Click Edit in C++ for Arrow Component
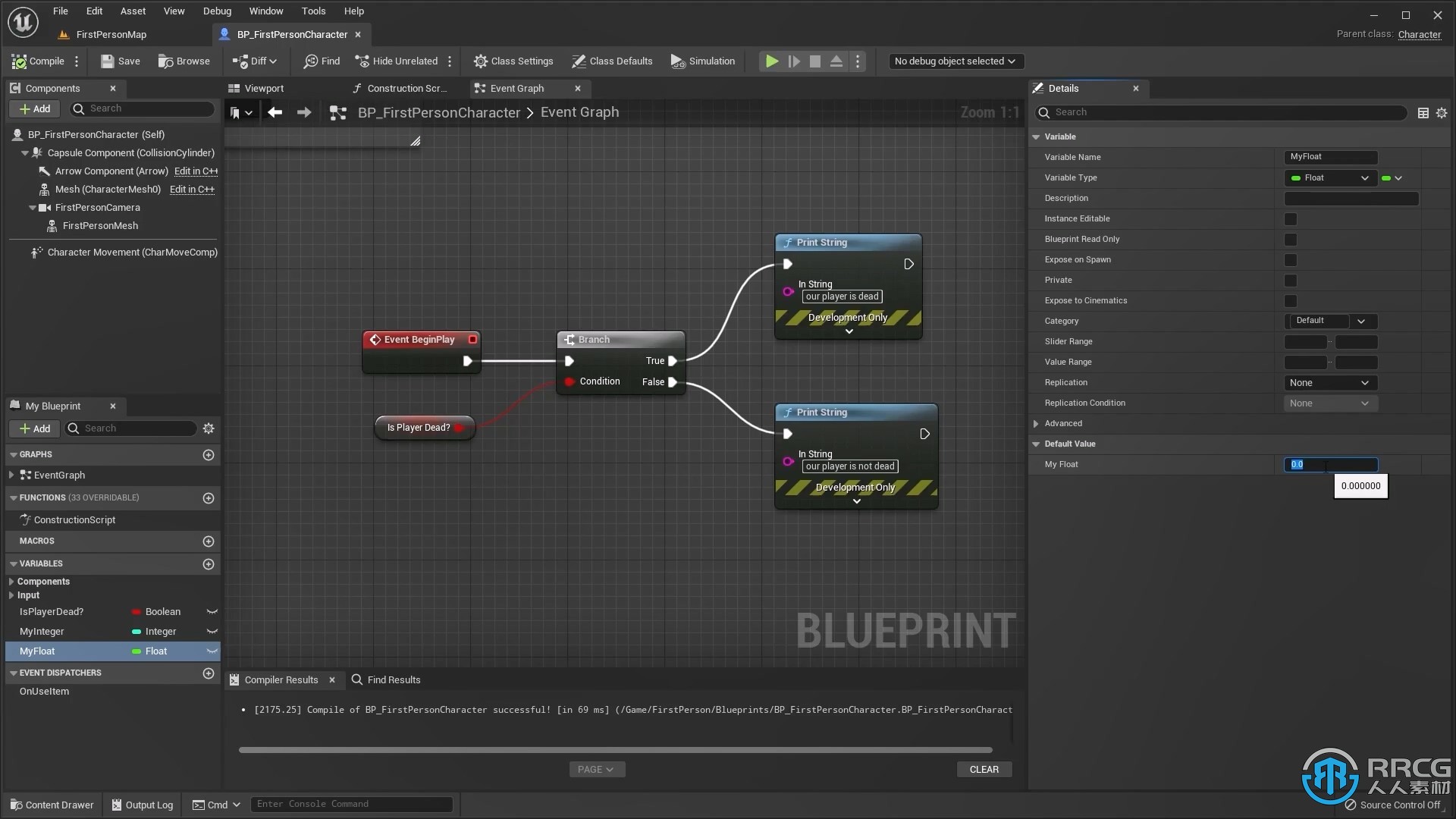The width and height of the screenshot is (1456, 819). point(196,171)
